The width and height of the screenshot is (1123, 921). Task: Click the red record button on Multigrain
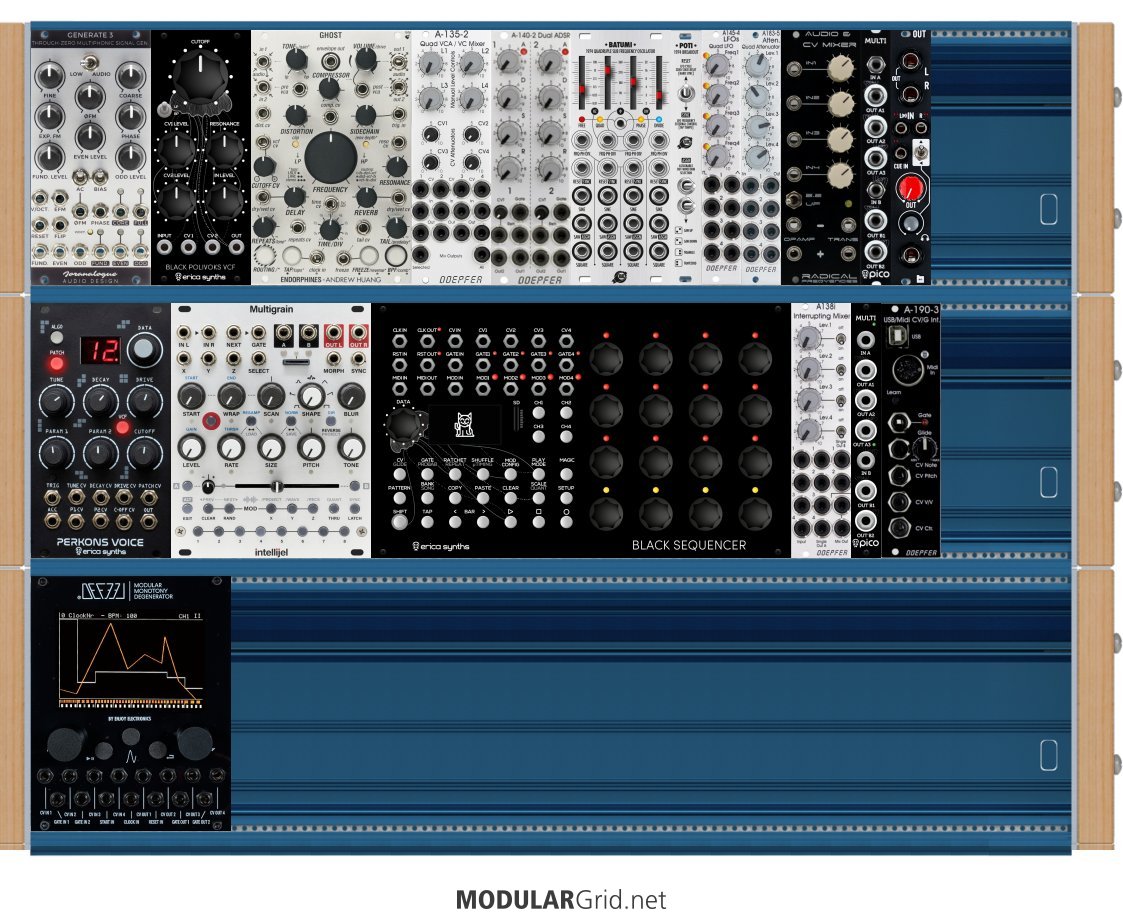click(211, 421)
